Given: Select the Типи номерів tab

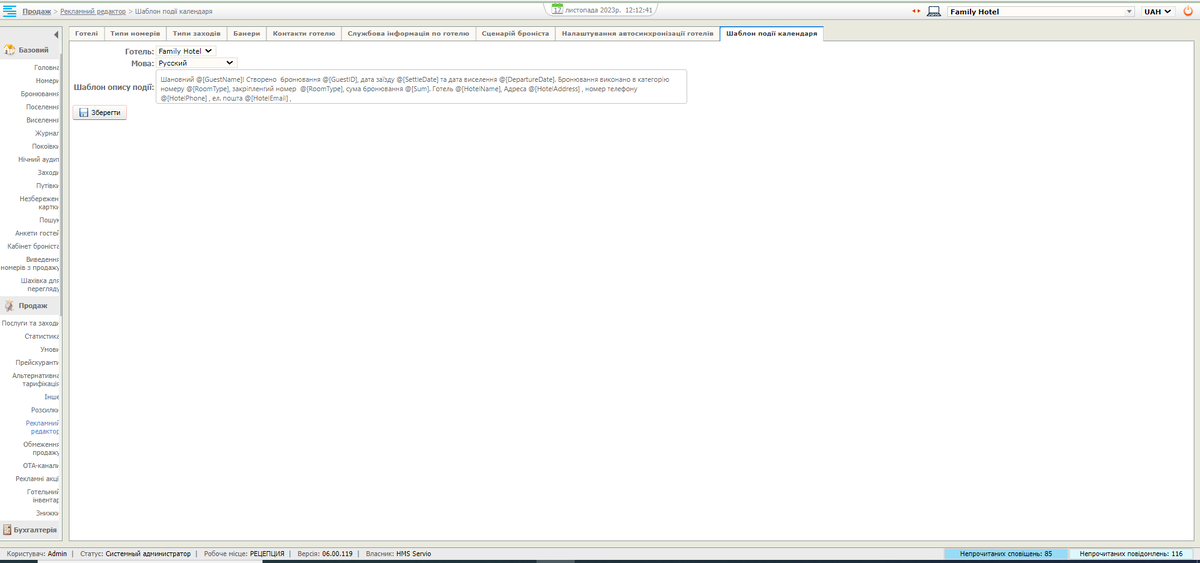Looking at the screenshot, I should (135, 33).
